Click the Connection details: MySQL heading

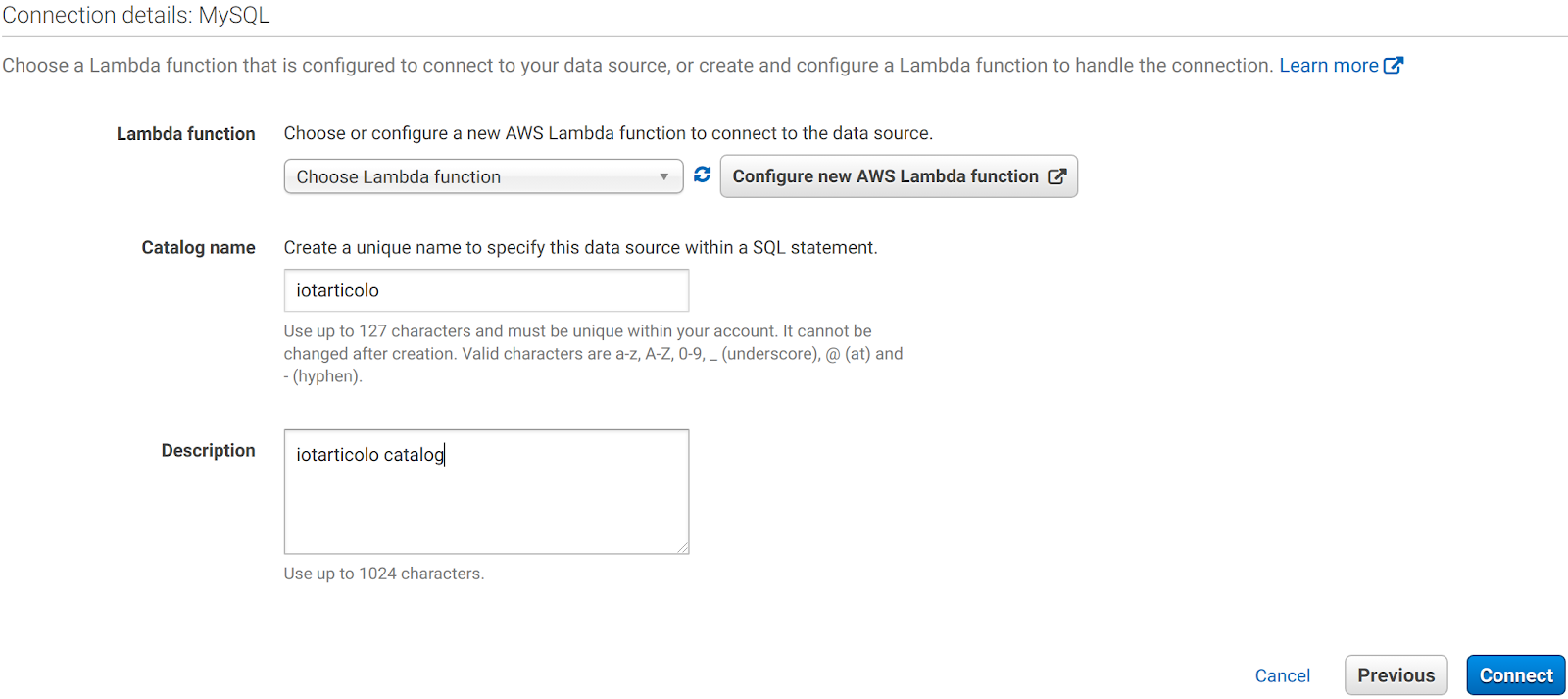pyautogui.click(x=135, y=16)
